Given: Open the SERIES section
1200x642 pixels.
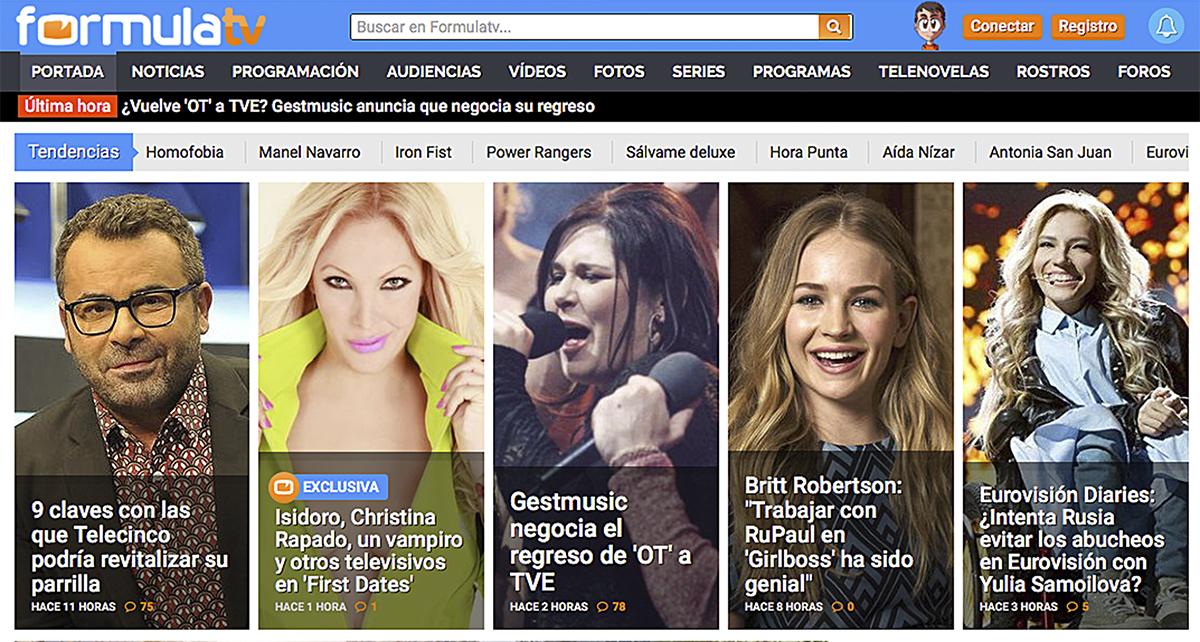Looking at the screenshot, I should [698, 72].
